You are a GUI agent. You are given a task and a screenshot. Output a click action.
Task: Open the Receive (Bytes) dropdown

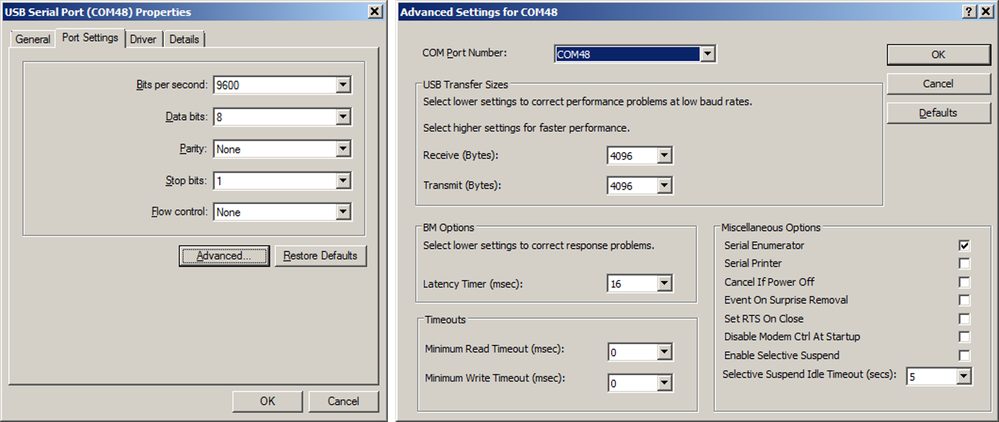(x=664, y=156)
